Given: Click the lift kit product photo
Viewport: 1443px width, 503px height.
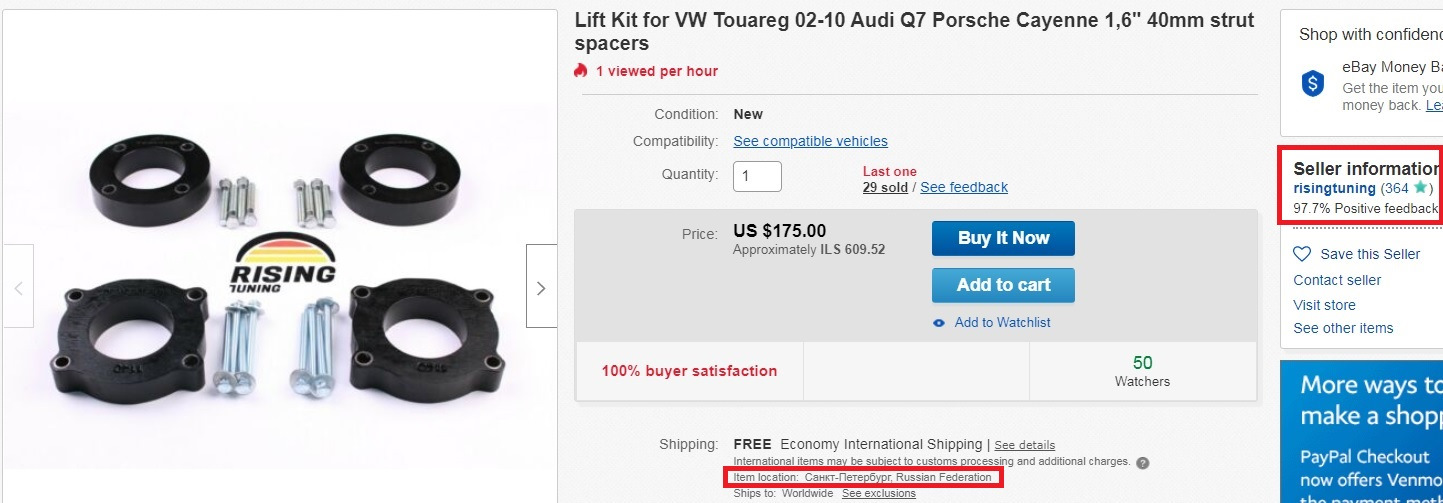Looking at the screenshot, I should [x=280, y=280].
